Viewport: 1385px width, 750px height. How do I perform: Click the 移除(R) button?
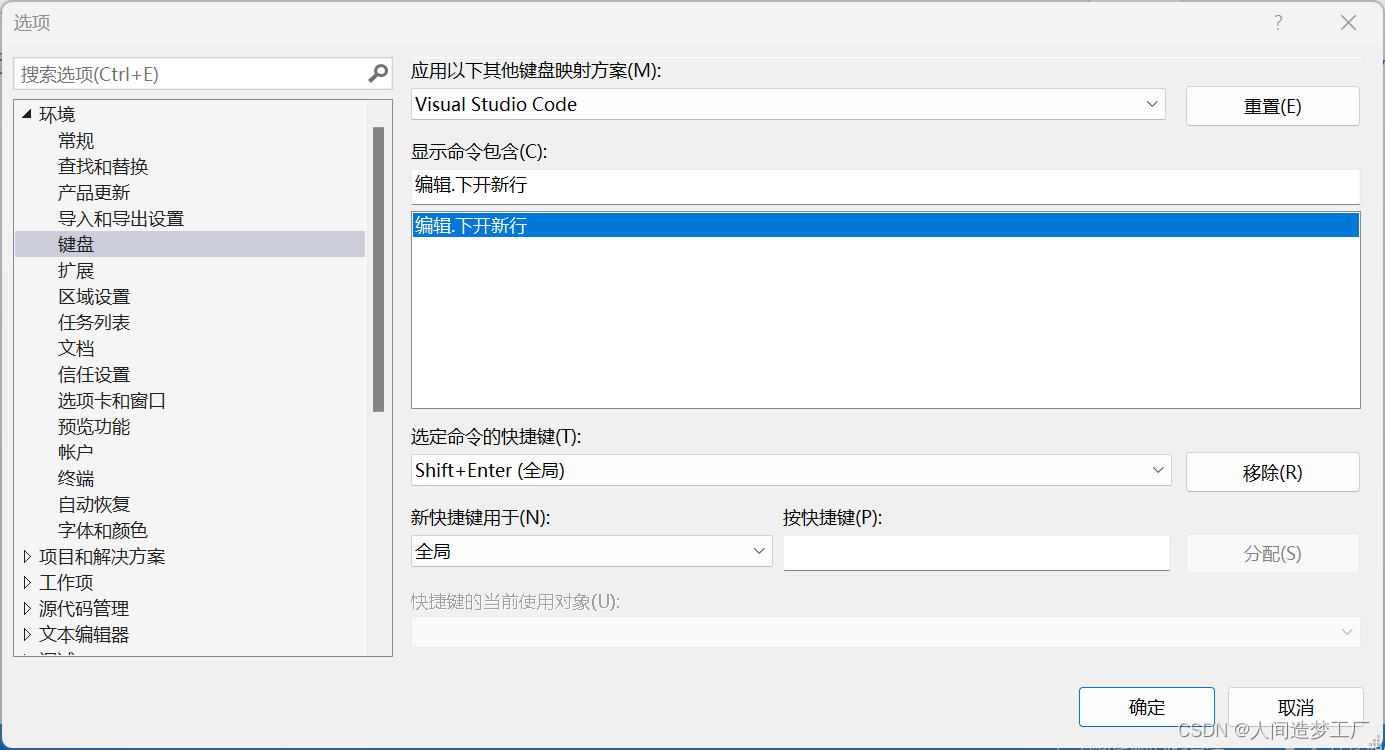[x=1272, y=472]
